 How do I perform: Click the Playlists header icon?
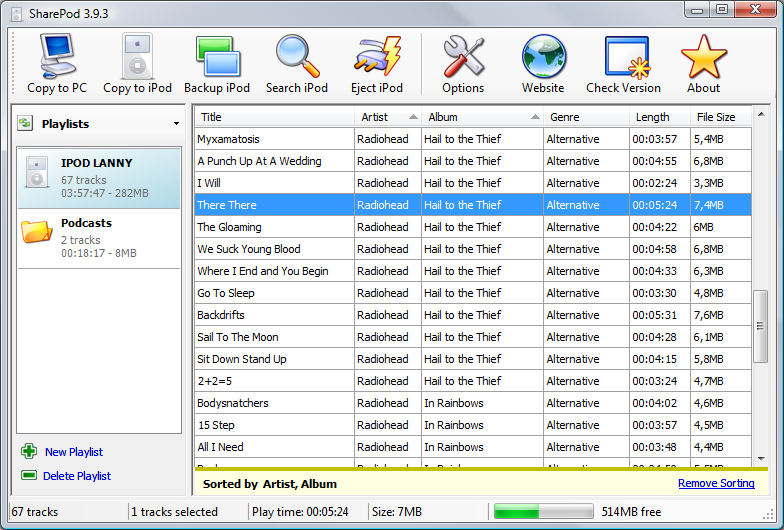tap(25, 123)
